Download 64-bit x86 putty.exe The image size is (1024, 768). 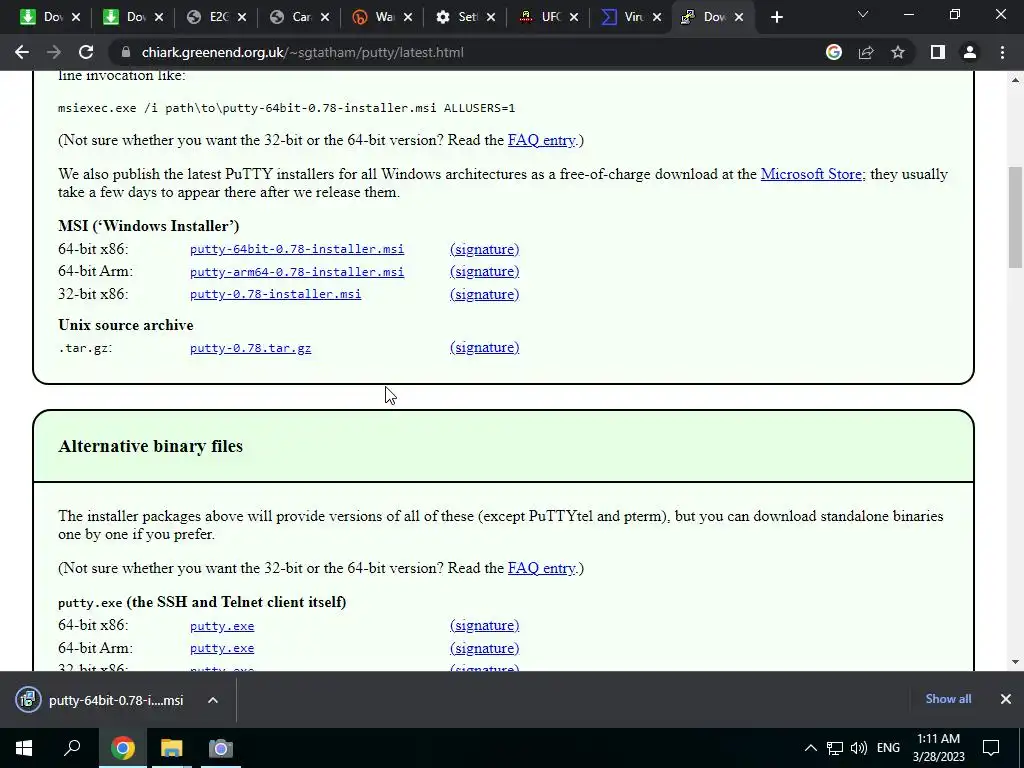pos(222,626)
